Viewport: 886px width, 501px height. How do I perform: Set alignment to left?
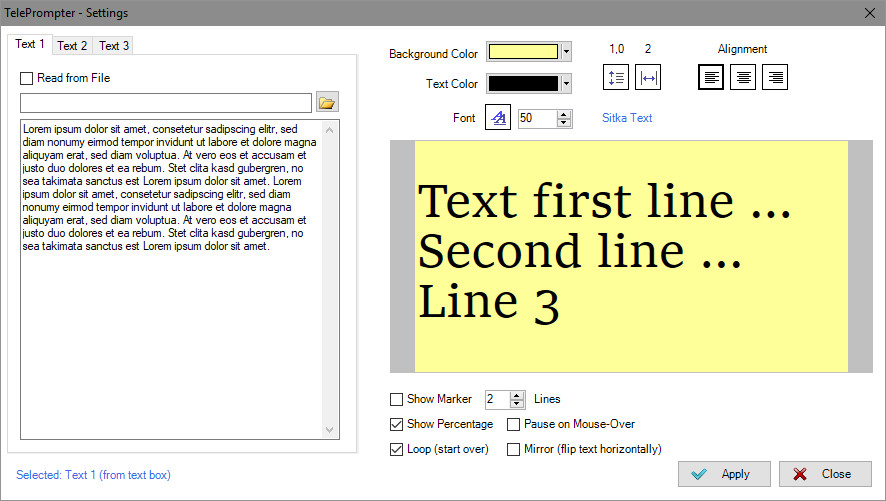coord(711,77)
